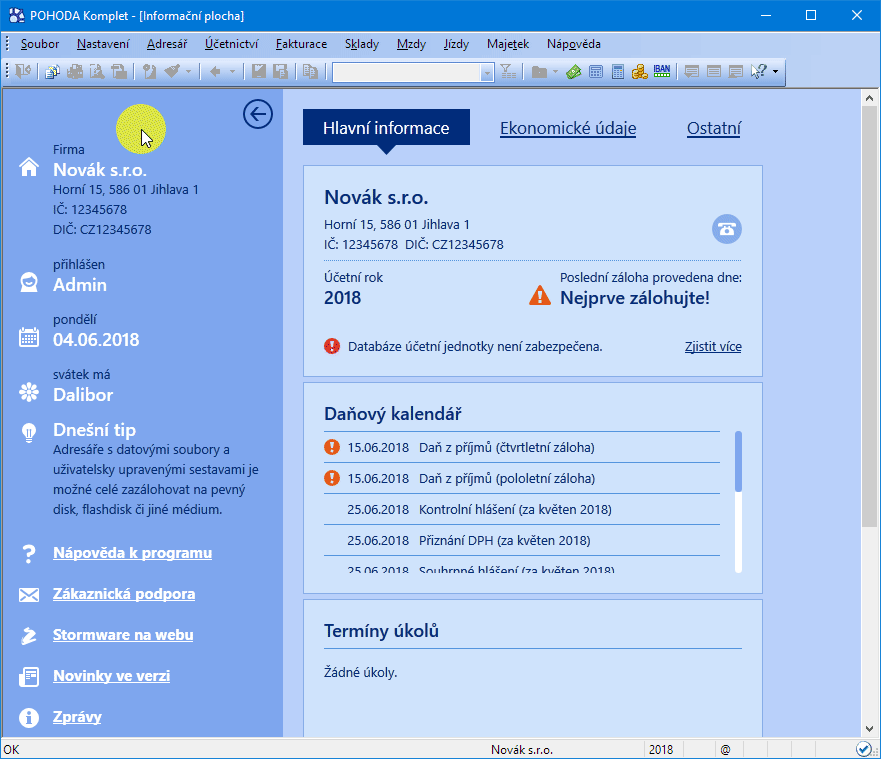This screenshot has height=759, width=881.
Task: Click the print preview toolbar icon
Action: (97, 71)
